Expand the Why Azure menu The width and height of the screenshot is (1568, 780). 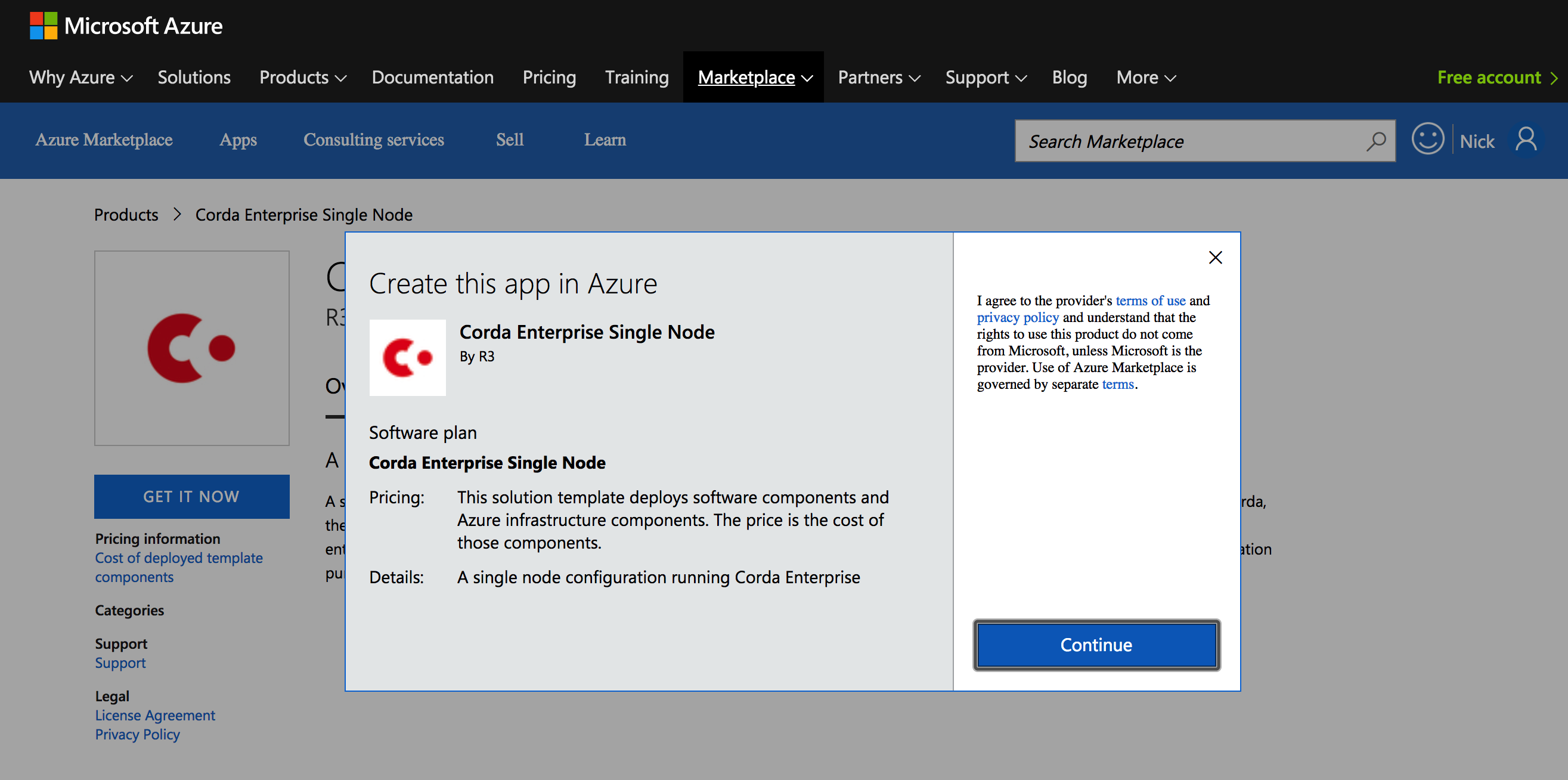pyautogui.click(x=81, y=78)
